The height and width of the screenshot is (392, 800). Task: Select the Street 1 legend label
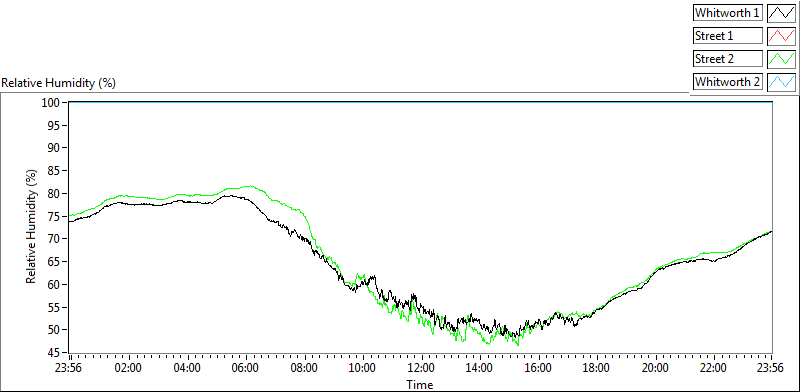pyautogui.click(x=728, y=36)
